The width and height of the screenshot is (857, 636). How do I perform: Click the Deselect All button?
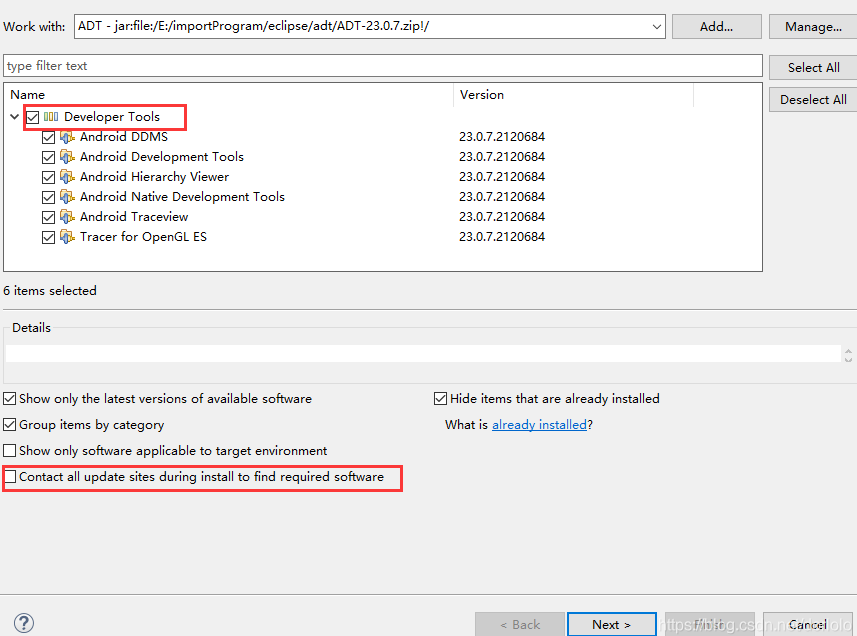click(813, 100)
